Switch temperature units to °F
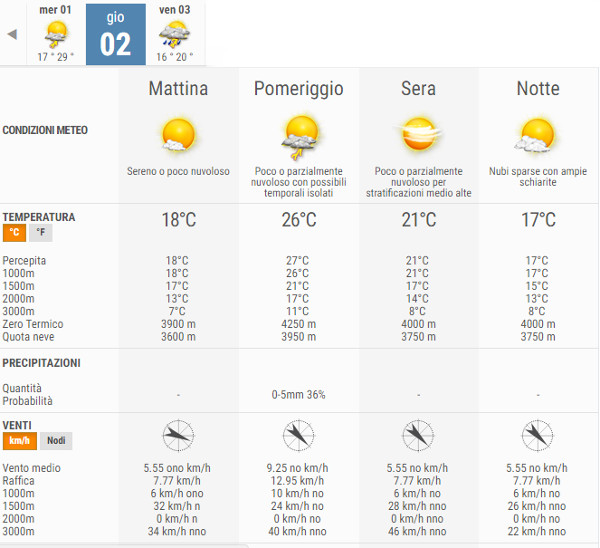Screen dimensions: 600x548 tap(41, 233)
